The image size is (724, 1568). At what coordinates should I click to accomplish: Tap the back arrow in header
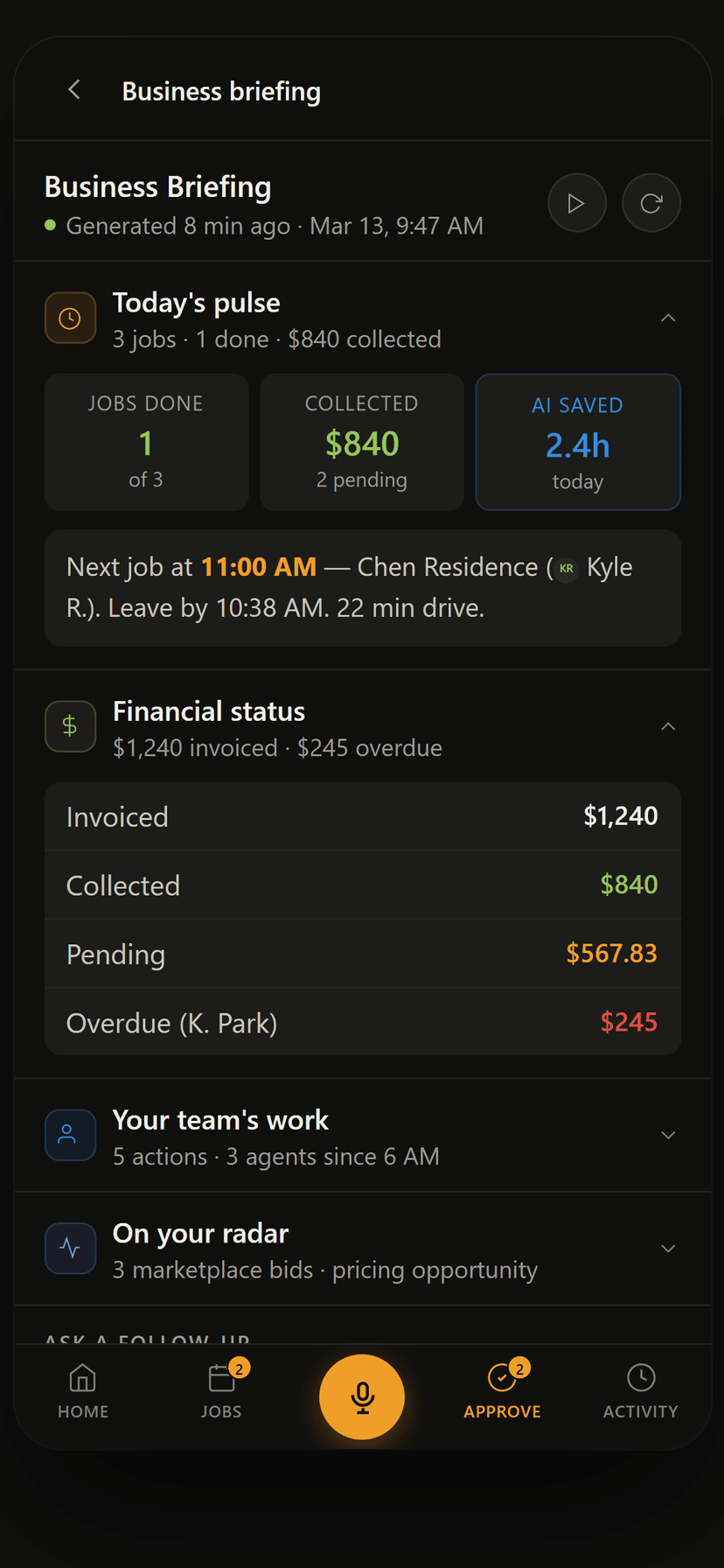pyautogui.click(x=74, y=90)
